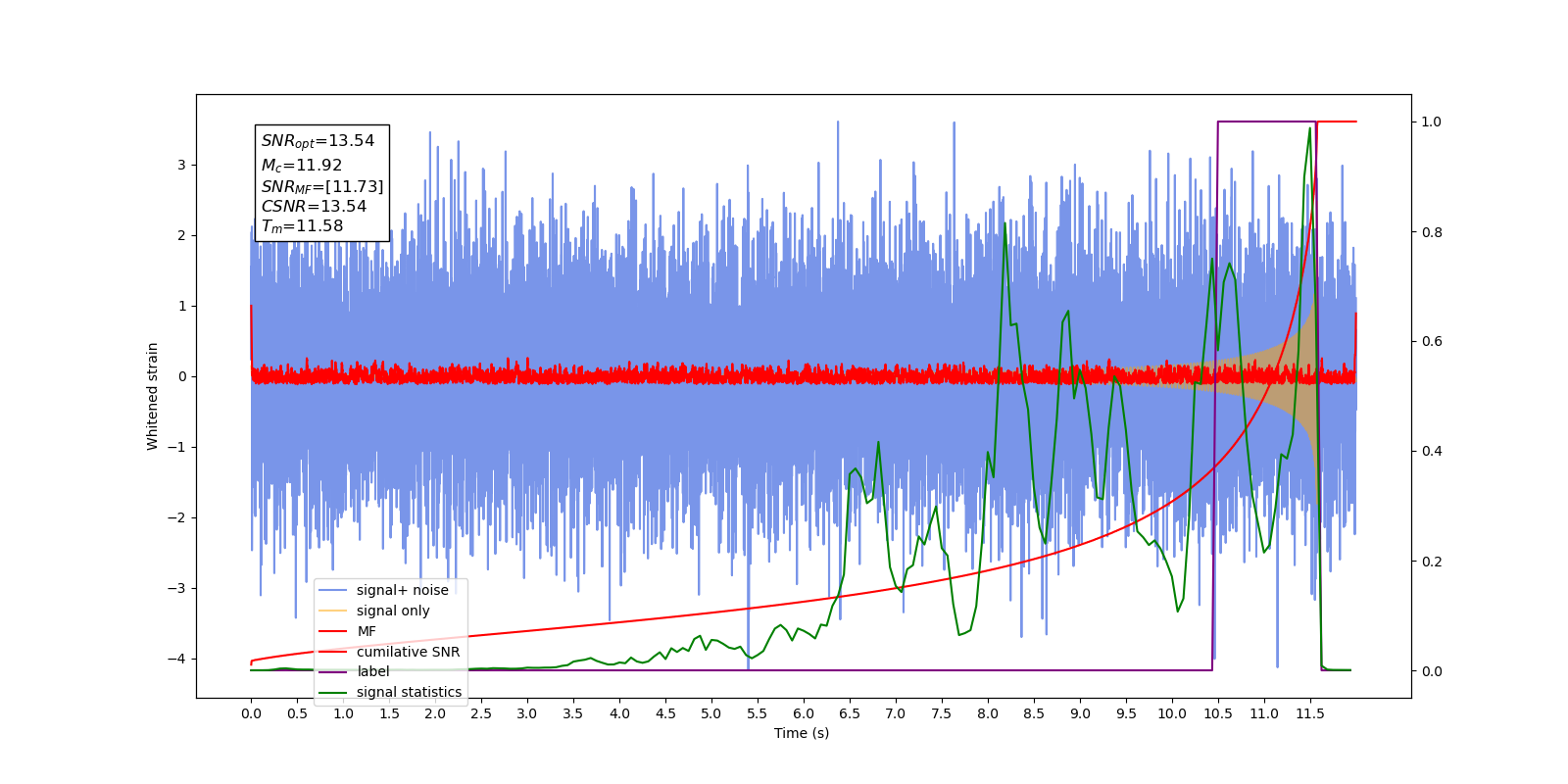Click the 0.6 tick on the right axis
1568x784 pixels.
click(1432, 341)
